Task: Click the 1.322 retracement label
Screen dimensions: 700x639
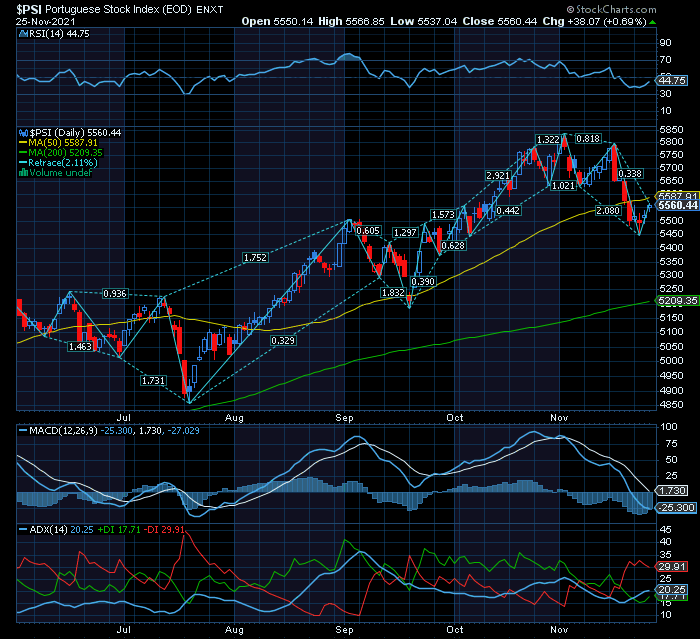Action: (x=548, y=140)
